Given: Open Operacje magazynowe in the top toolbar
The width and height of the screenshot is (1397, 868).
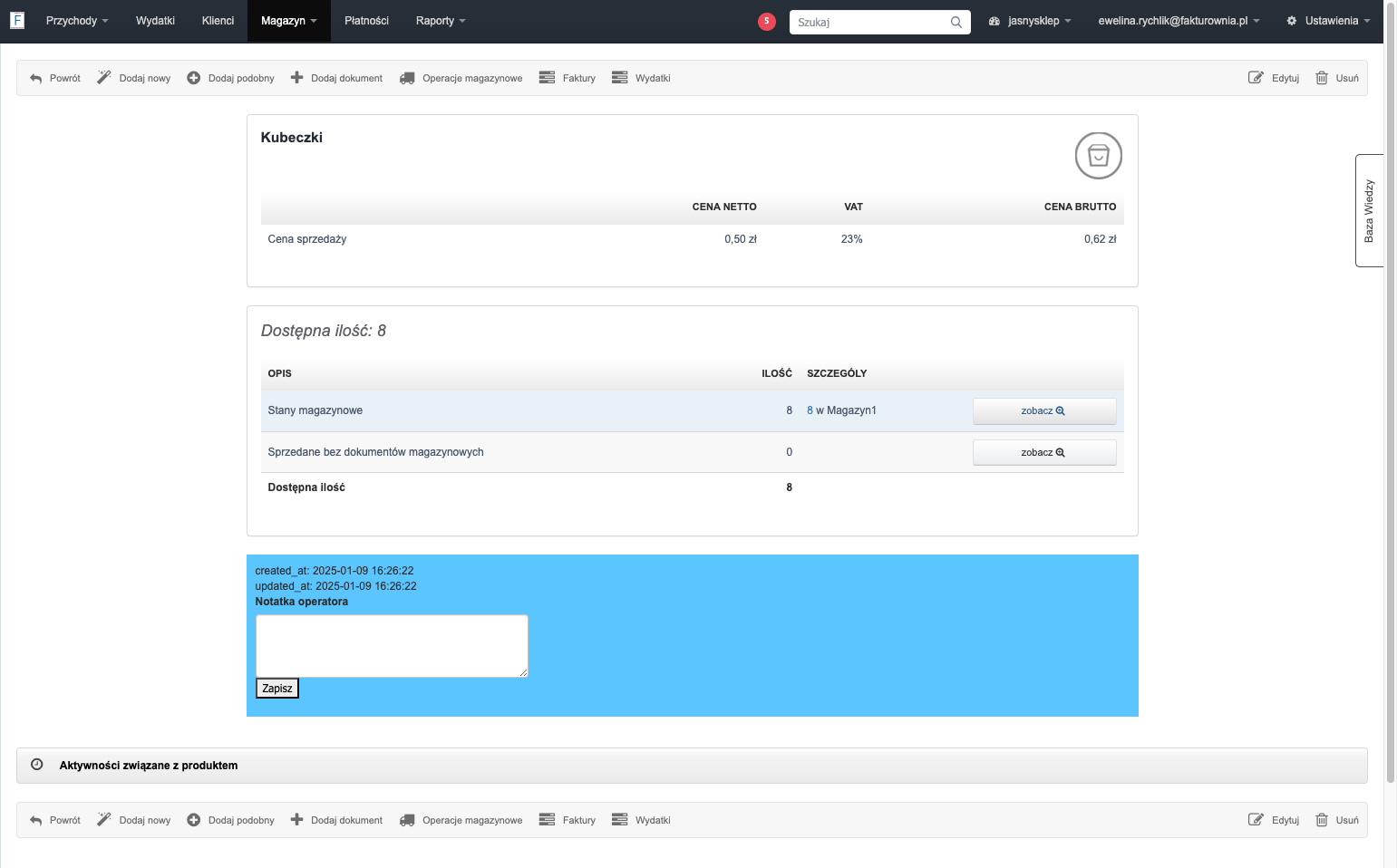Looking at the screenshot, I should coord(461,78).
